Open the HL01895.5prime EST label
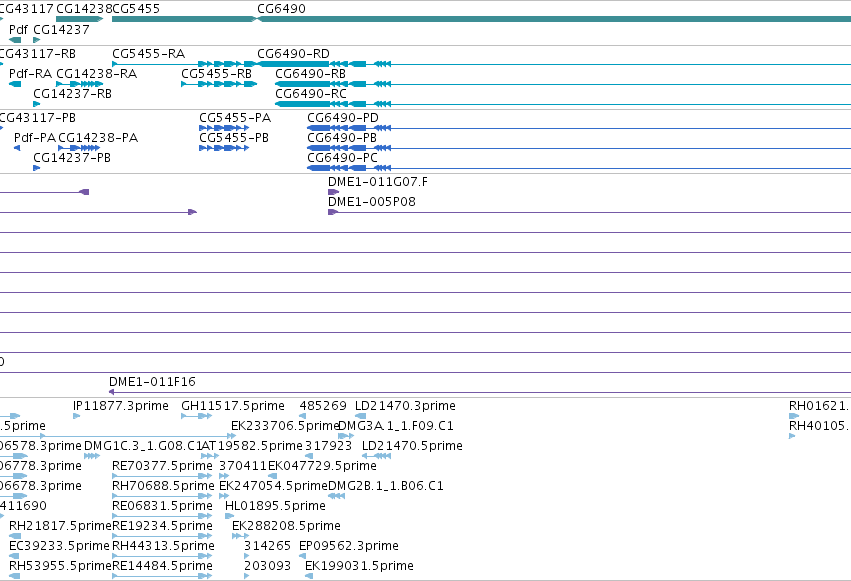 pyautogui.click(x=275, y=506)
